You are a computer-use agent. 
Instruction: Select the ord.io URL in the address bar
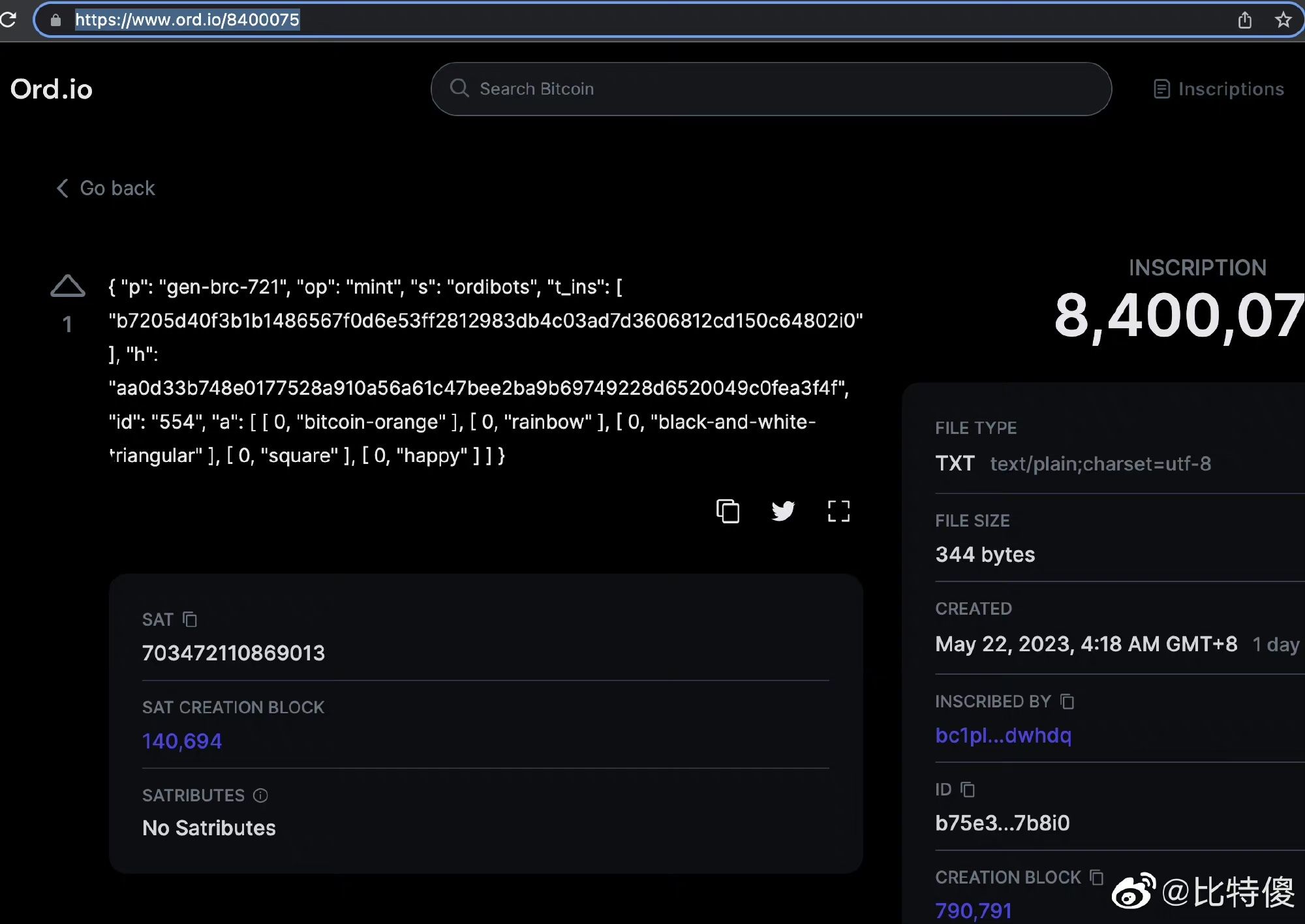click(187, 20)
